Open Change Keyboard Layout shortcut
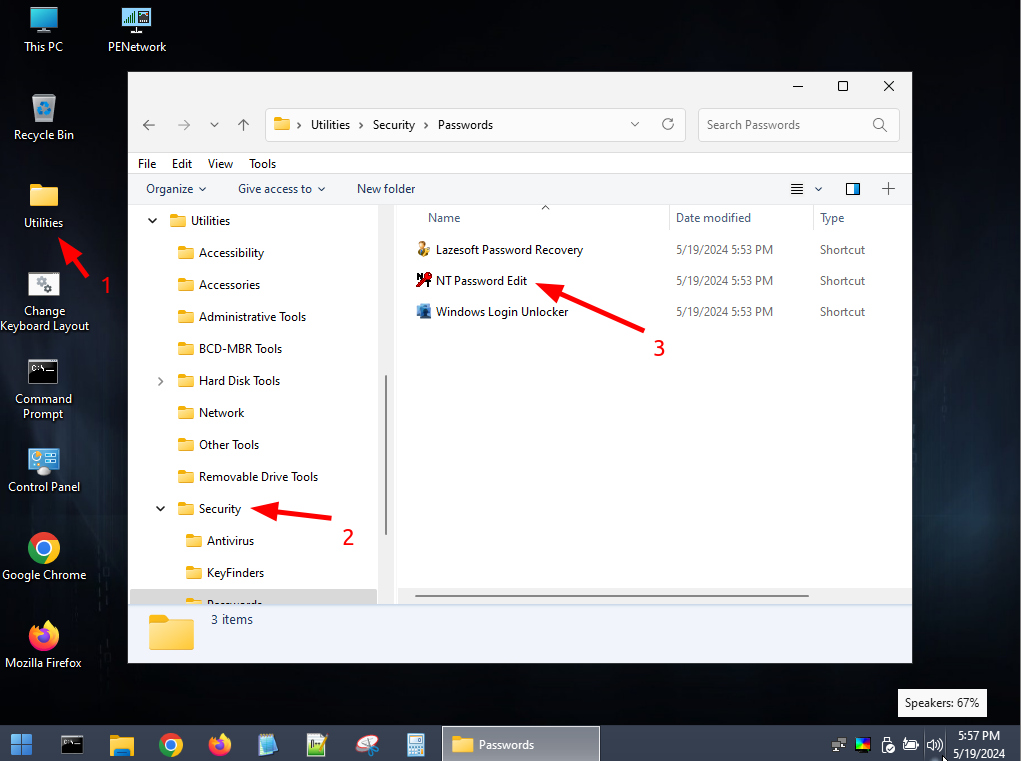This screenshot has height=761, width=1021. pos(44,302)
